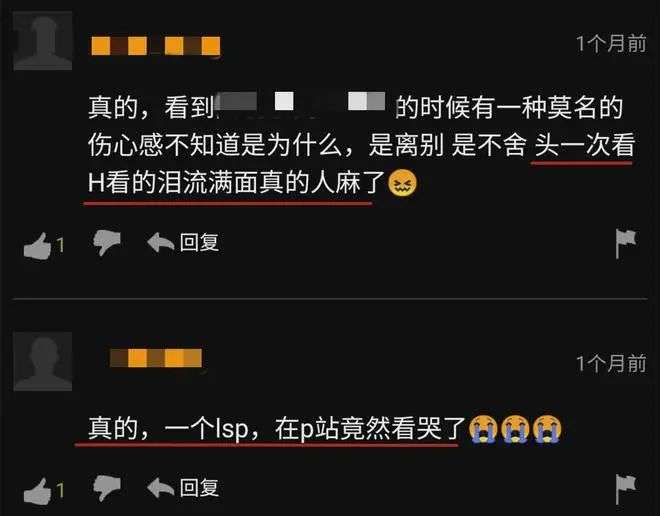Screen dimensions: 660x516
Task: Like the top comment ending with 人麻了
Action: pyautogui.click(x=37, y=246)
